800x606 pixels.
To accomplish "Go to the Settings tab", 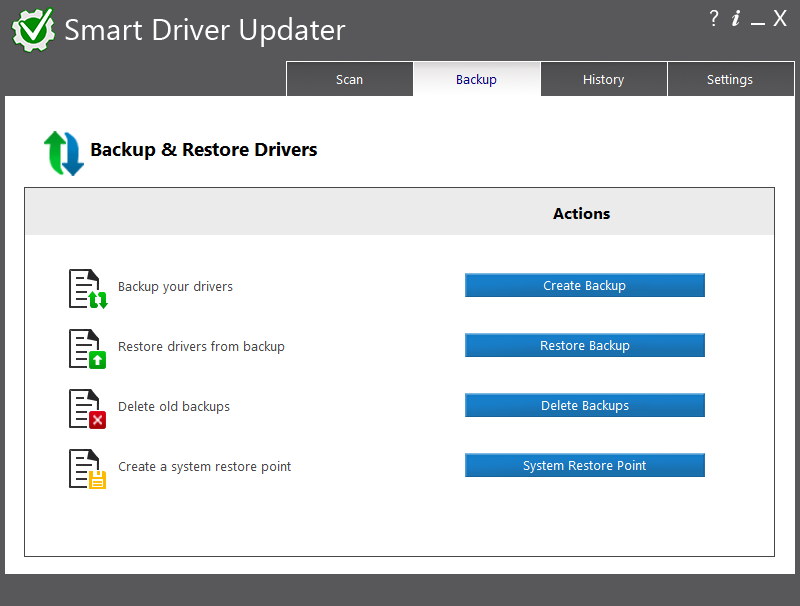I will [730, 79].
